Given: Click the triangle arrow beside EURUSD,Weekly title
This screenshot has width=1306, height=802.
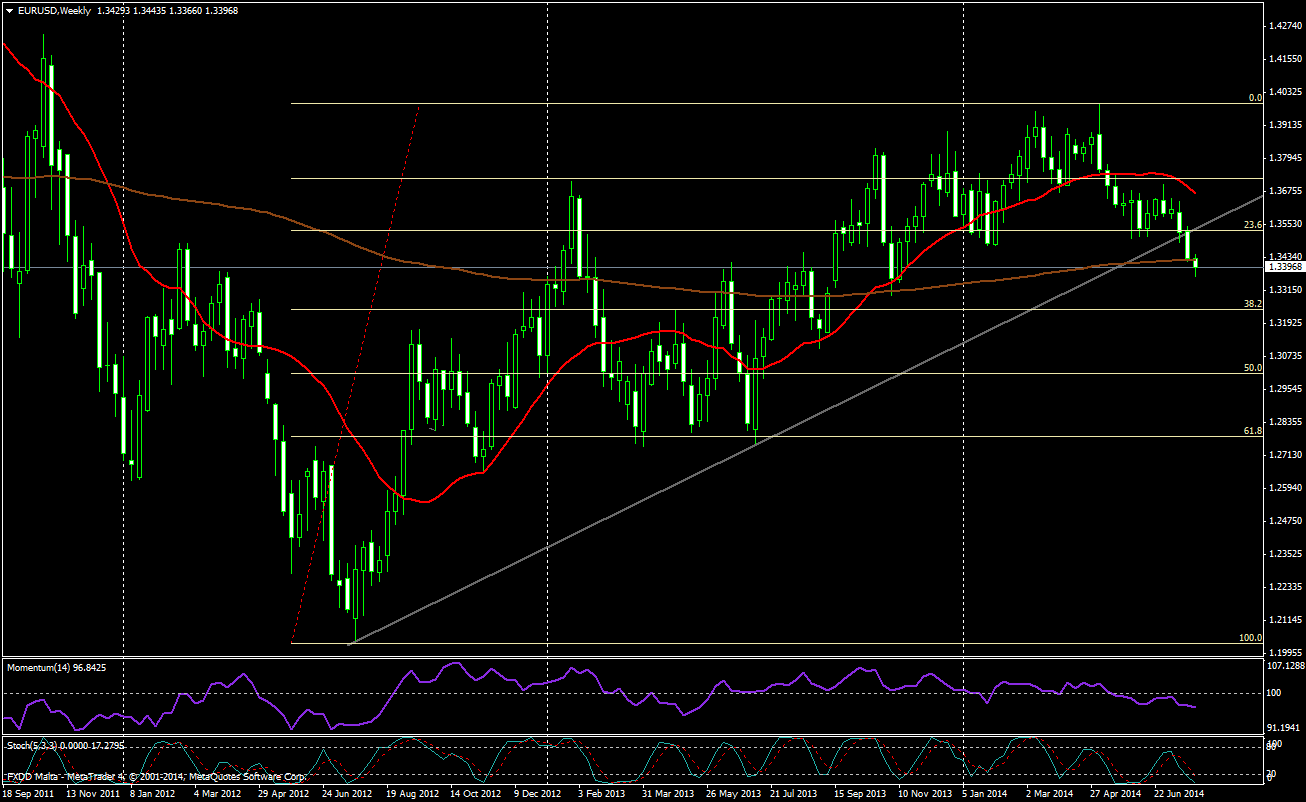Looking at the screenshot, I should point(9,10).
